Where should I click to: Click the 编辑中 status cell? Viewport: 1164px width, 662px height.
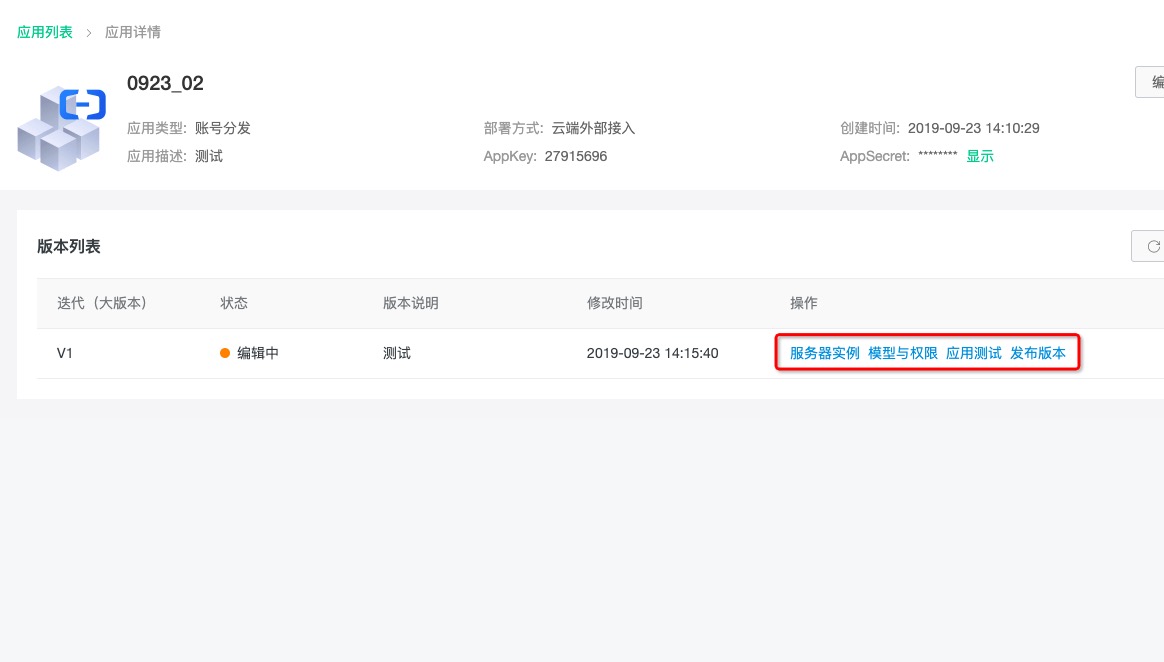(x=258, y=353)
